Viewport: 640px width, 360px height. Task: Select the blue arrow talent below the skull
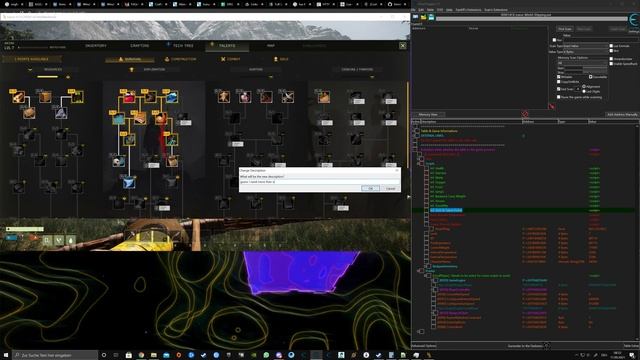click(129, 183)
